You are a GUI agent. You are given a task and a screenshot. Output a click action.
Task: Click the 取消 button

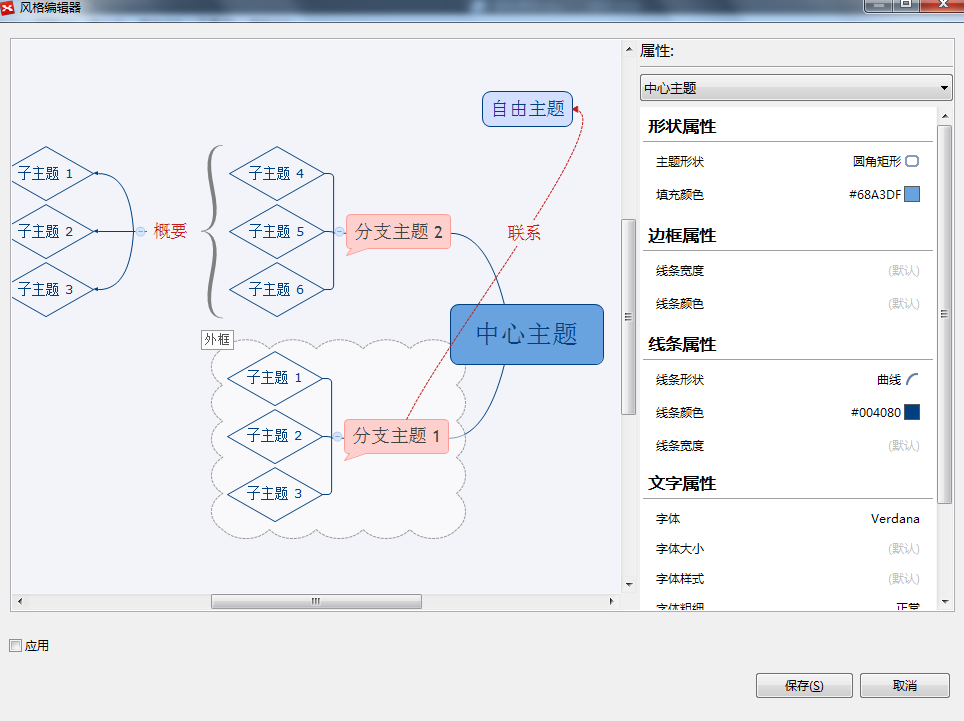[904, 685]
